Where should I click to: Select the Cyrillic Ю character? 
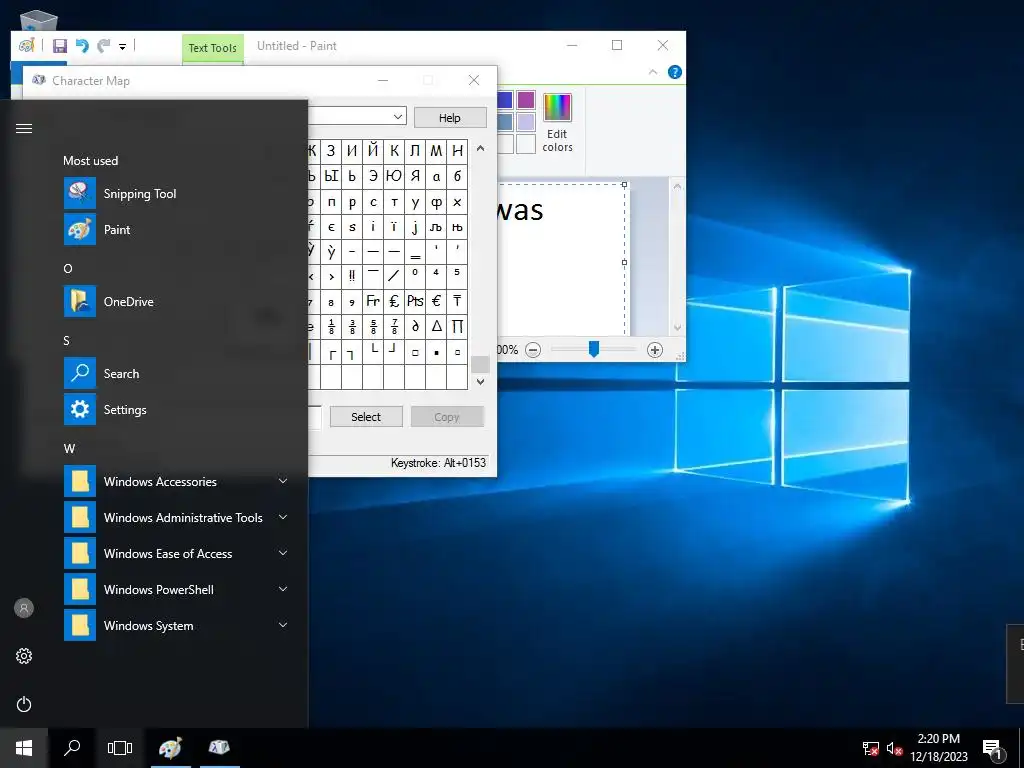point(394,176)
